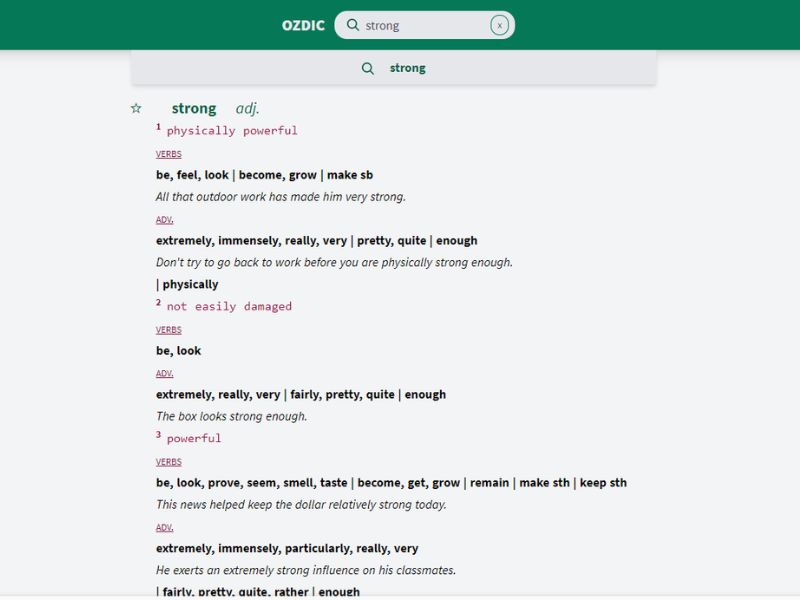Click 'extremely, immensely, particularly, really, very'
Image resolution: width=800 pixels, height=600 pixels.
(x=287, y=548)
